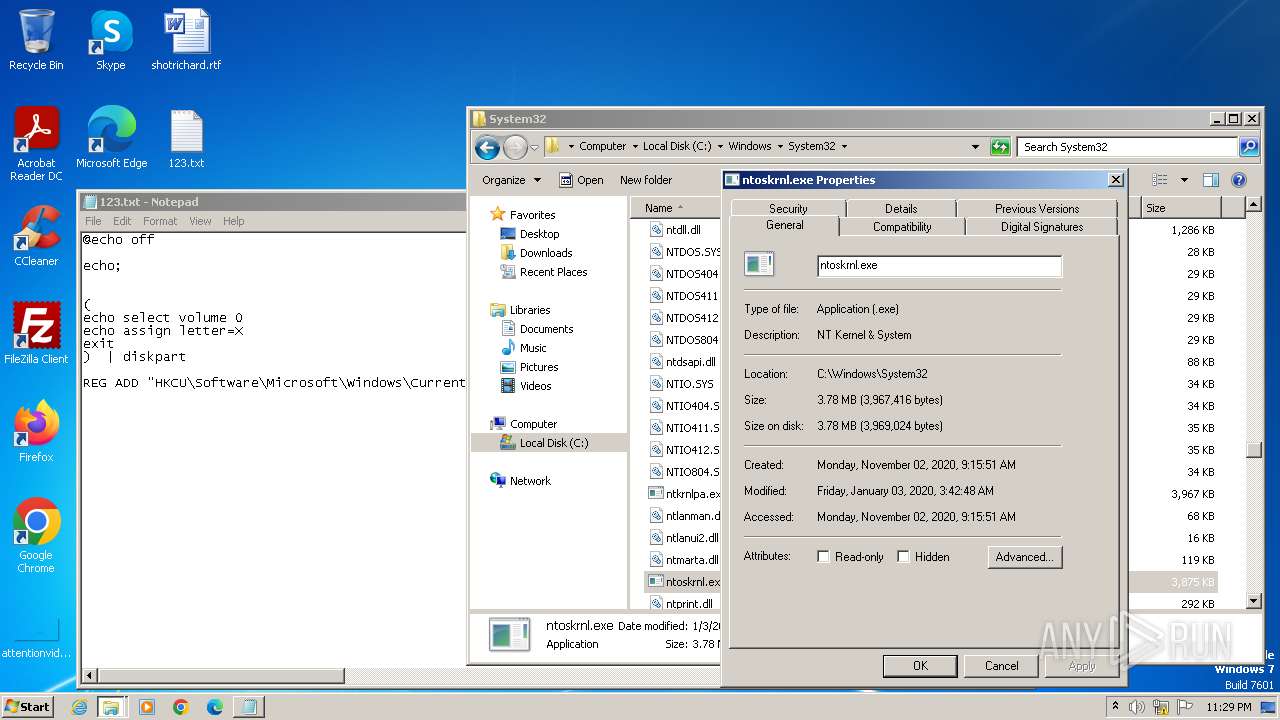This screenshot has width=1280, height=720.
Task: Click the Notepad horizontal scrollbar thumb
Action: point(220,676)
